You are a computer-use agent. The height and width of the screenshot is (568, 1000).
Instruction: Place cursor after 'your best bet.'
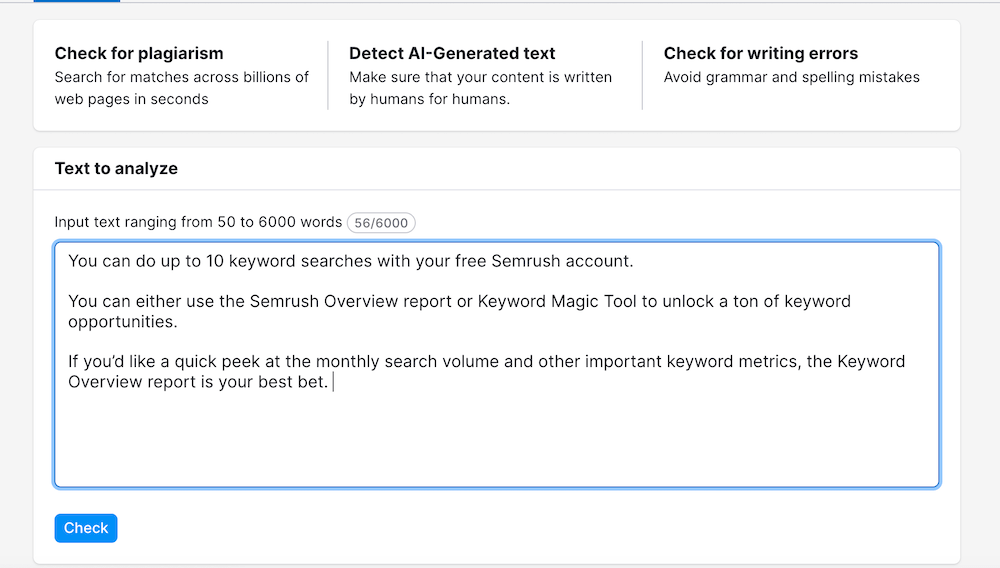pos(332,382)
